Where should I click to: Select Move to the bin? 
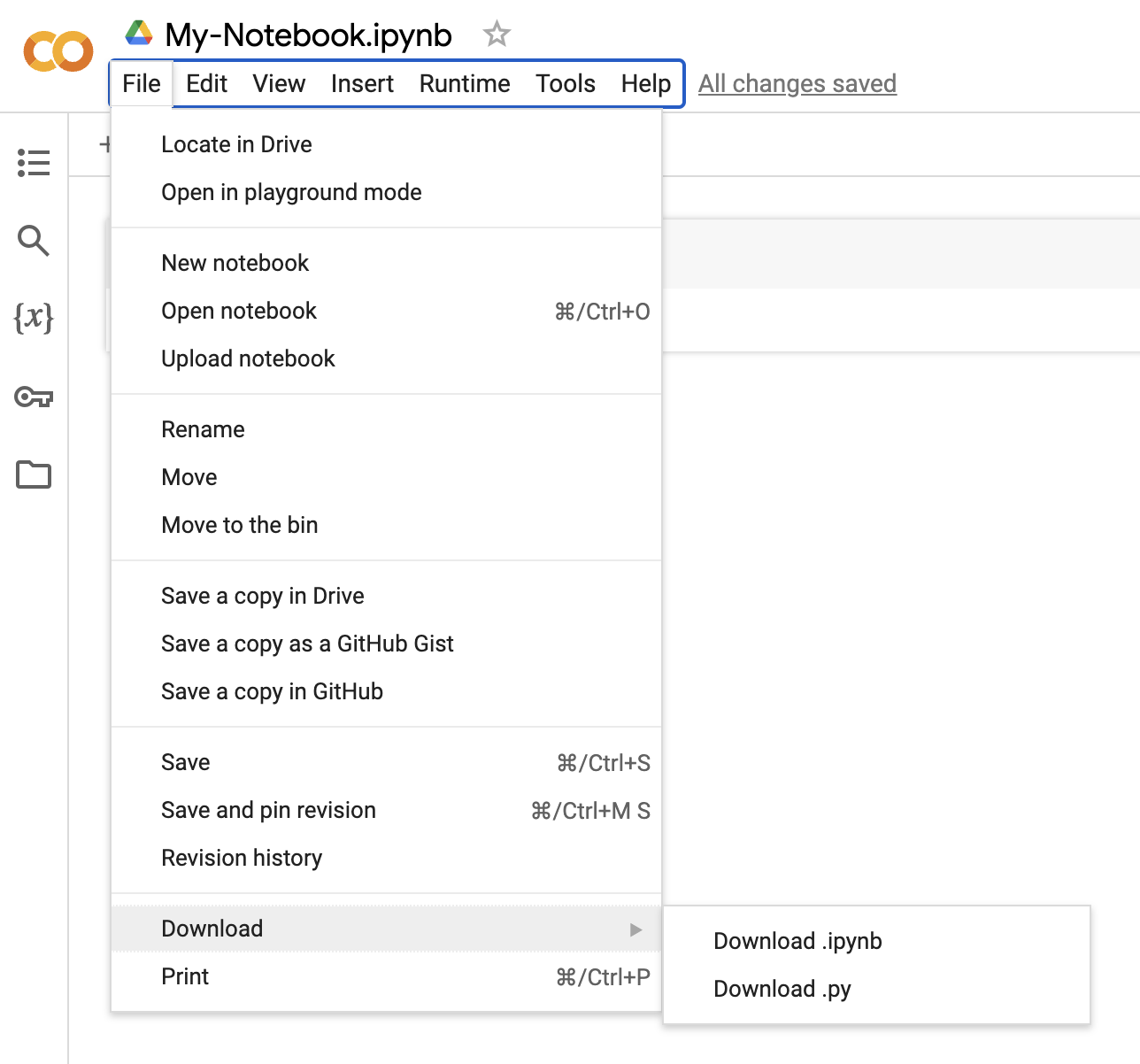click(x=239, y=524)
